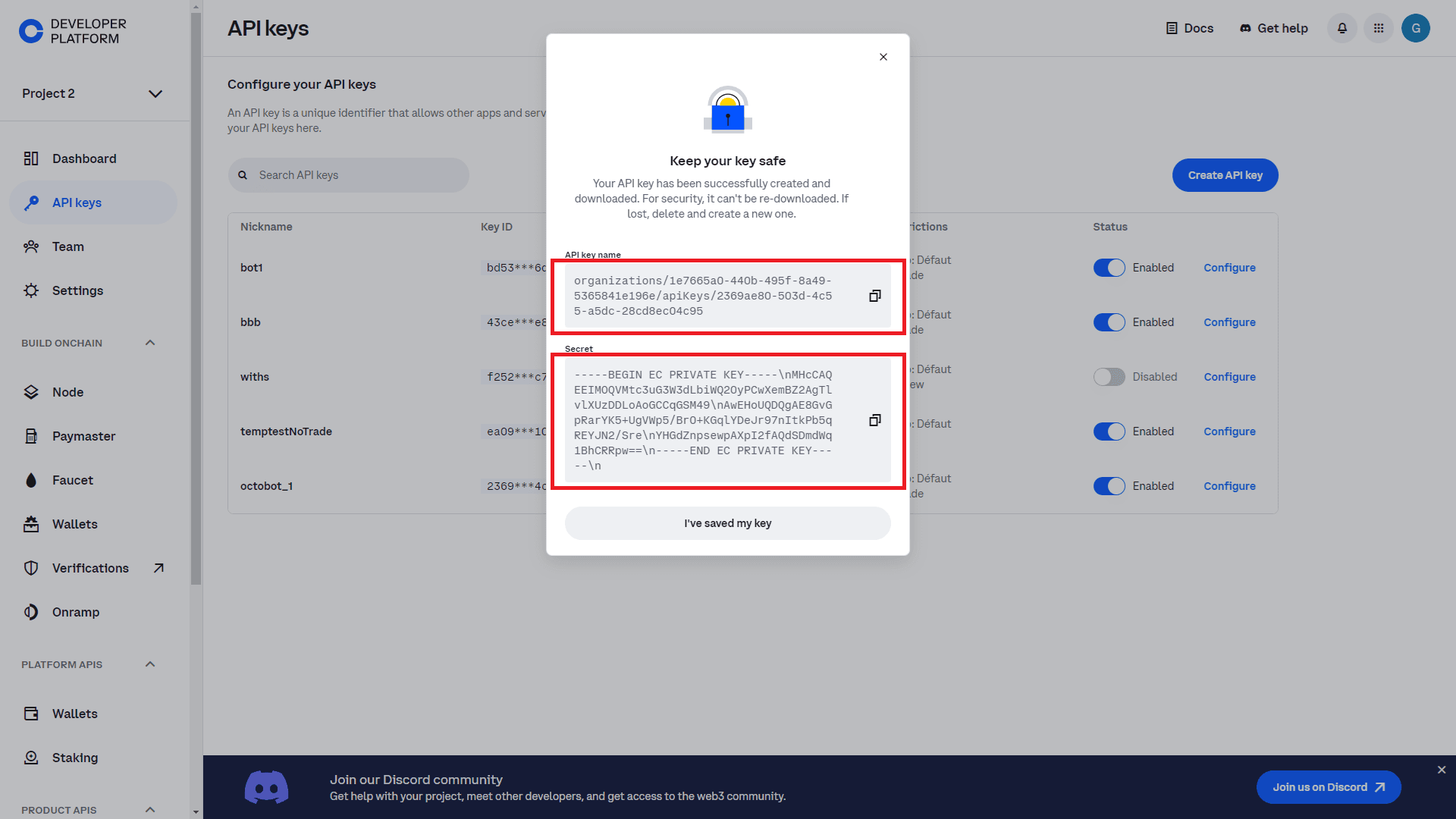This screenshot has height=819, width=1456.
Task: Click the octobot_1 nickname cell
Action: click(266, 486)
